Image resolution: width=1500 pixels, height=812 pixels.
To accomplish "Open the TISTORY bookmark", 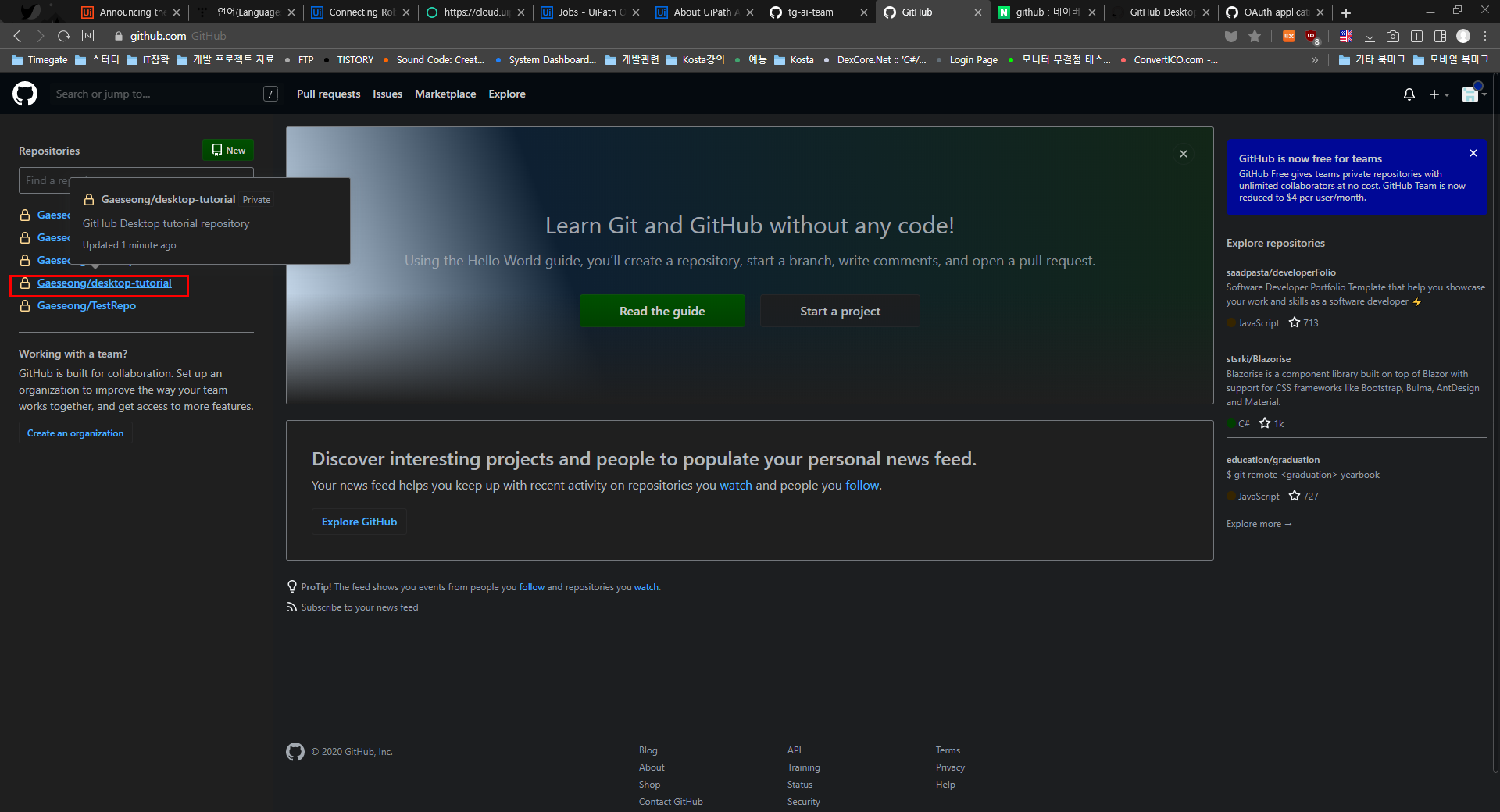I will (348, 60).
